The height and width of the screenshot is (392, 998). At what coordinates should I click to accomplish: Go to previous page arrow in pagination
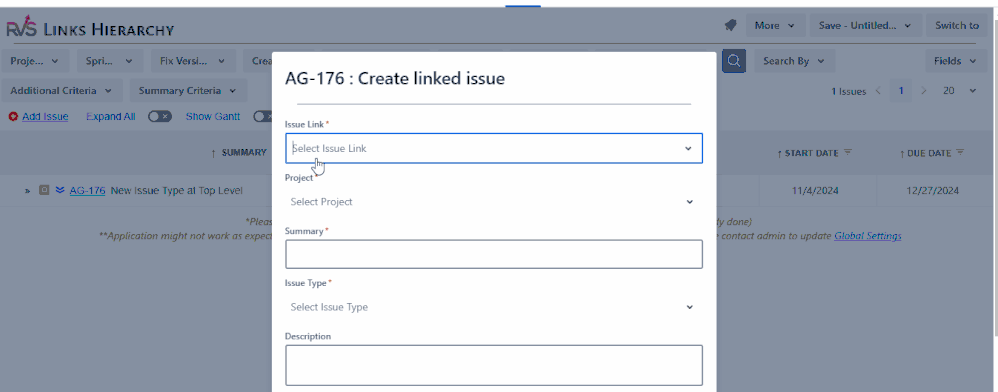point(878,91)
